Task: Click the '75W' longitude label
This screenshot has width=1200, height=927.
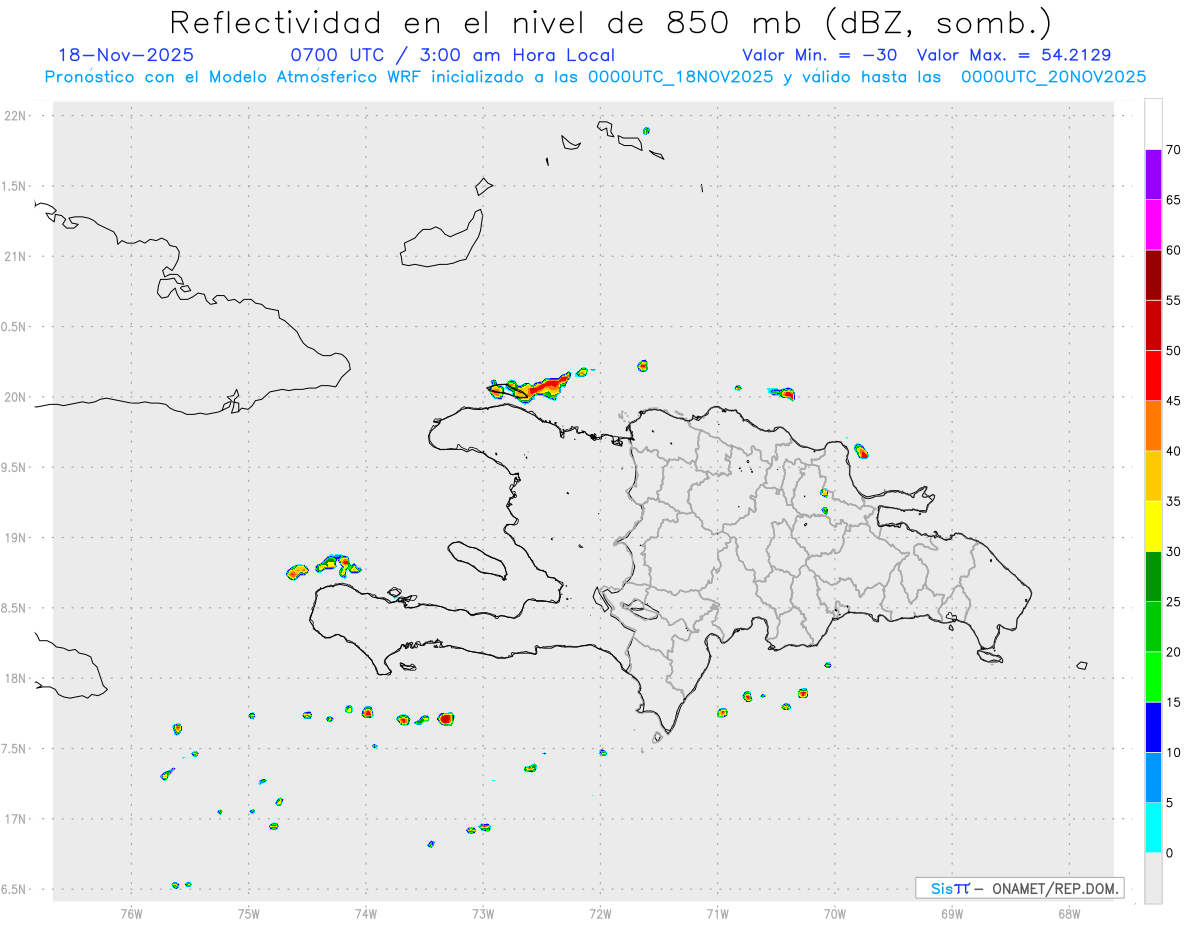Action: pos(249,913)
